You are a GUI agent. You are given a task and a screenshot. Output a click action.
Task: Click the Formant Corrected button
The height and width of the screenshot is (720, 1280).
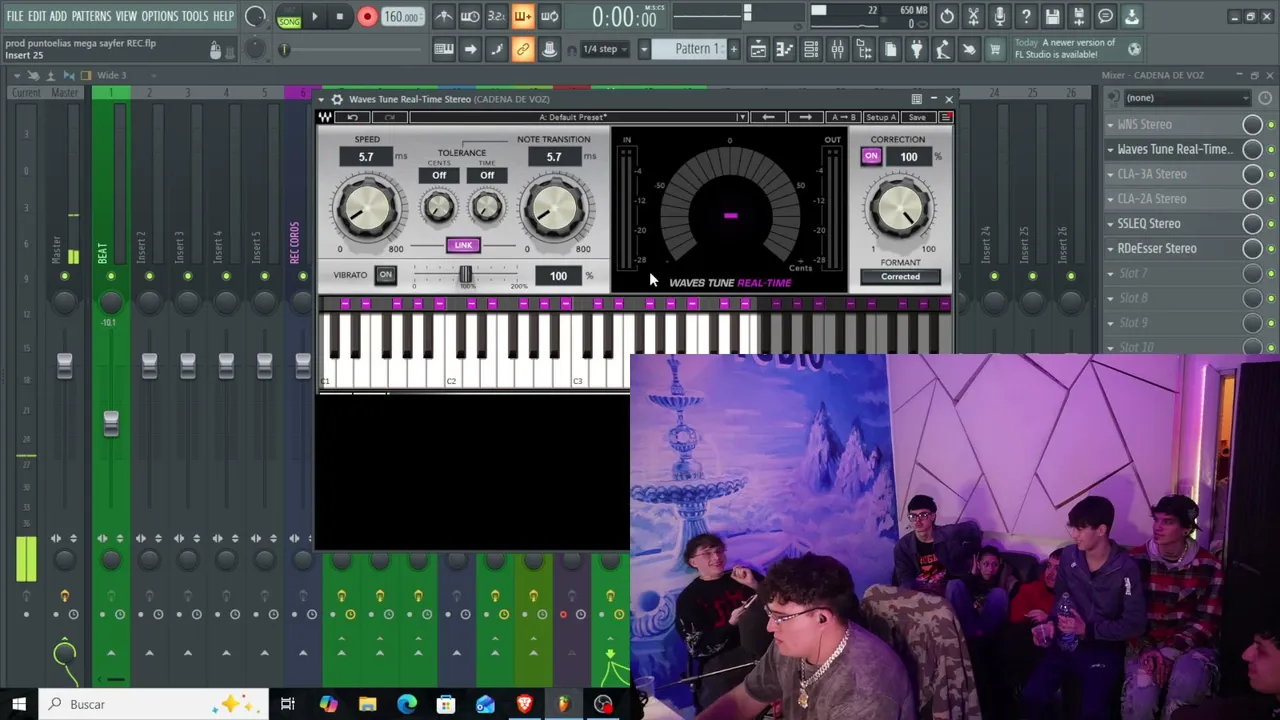[900, 277]
